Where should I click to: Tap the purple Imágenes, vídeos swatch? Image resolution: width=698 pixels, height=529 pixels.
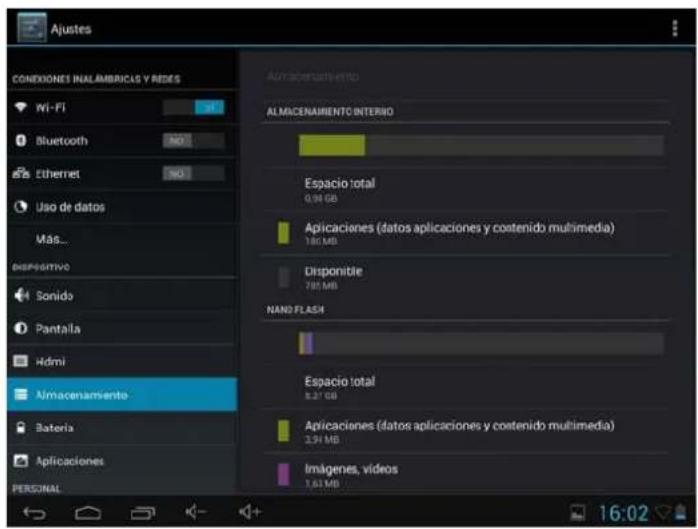(283, 474)
